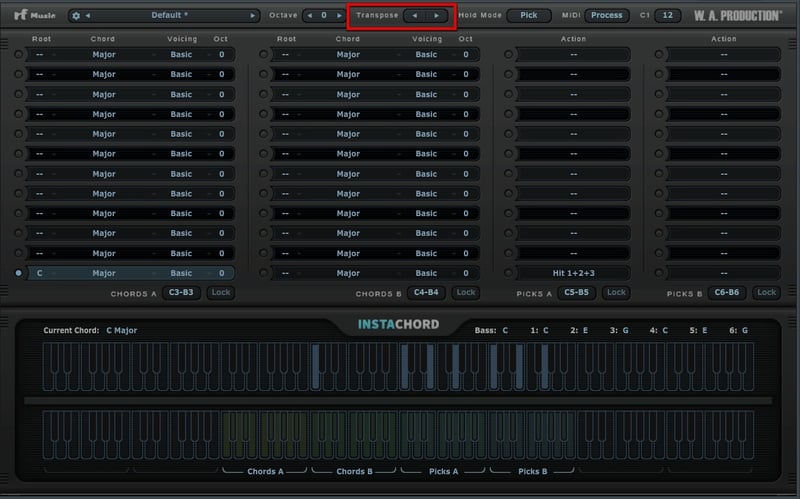Click the W. A. Production logo
Viewport: 800px width, 499px height.
tap(737, 16)
